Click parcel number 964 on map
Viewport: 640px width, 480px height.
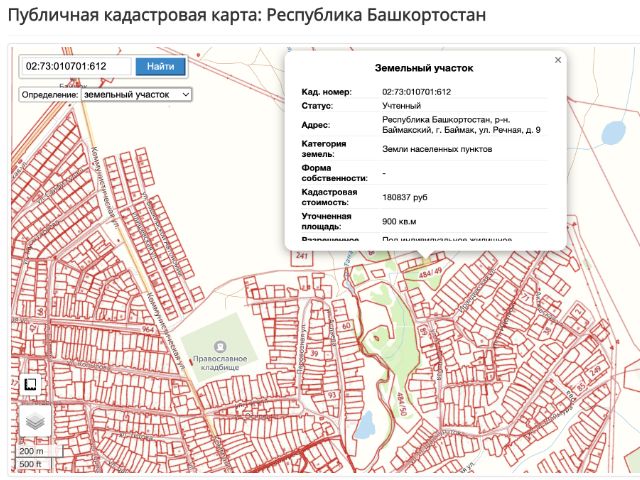tap(148, 329)
